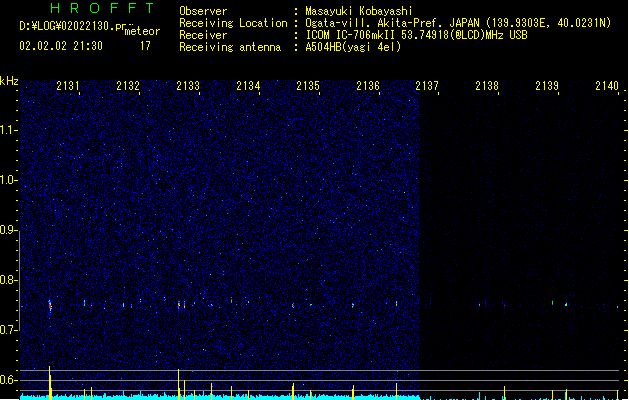Screen dimensions: 629x400
Task: Click the Receiving antenna label
Action: pyautogui.click(x=230, y=47)
